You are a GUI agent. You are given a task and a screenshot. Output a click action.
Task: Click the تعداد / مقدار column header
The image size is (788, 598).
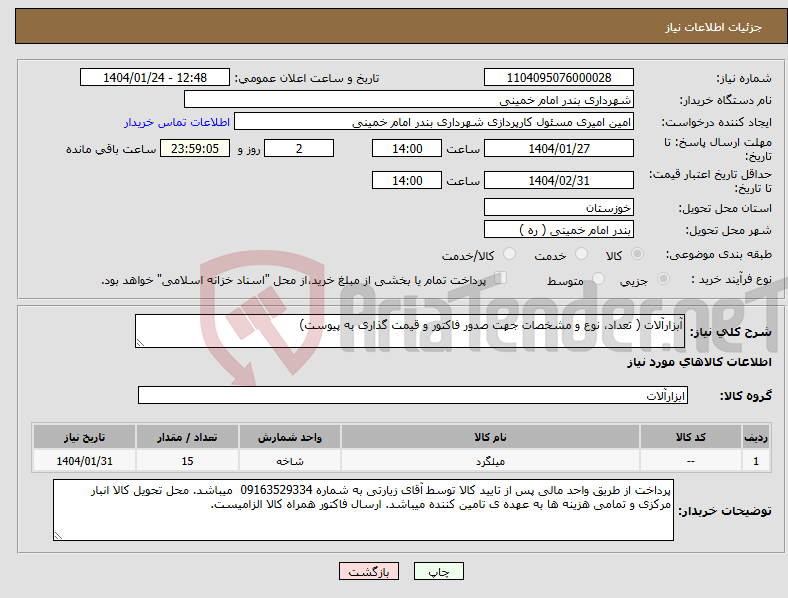click(x=187, y=437)
